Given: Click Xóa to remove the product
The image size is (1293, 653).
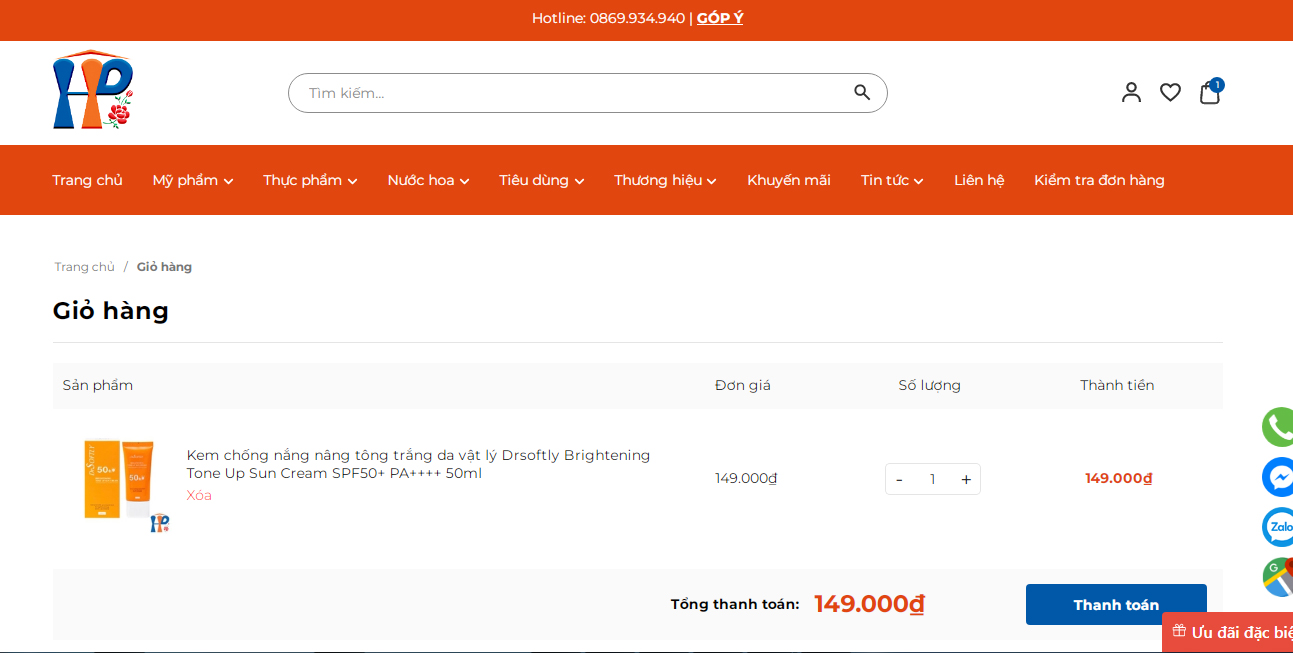Looking at the screenshot, I should pyautogui.click(x=199, y=495).
